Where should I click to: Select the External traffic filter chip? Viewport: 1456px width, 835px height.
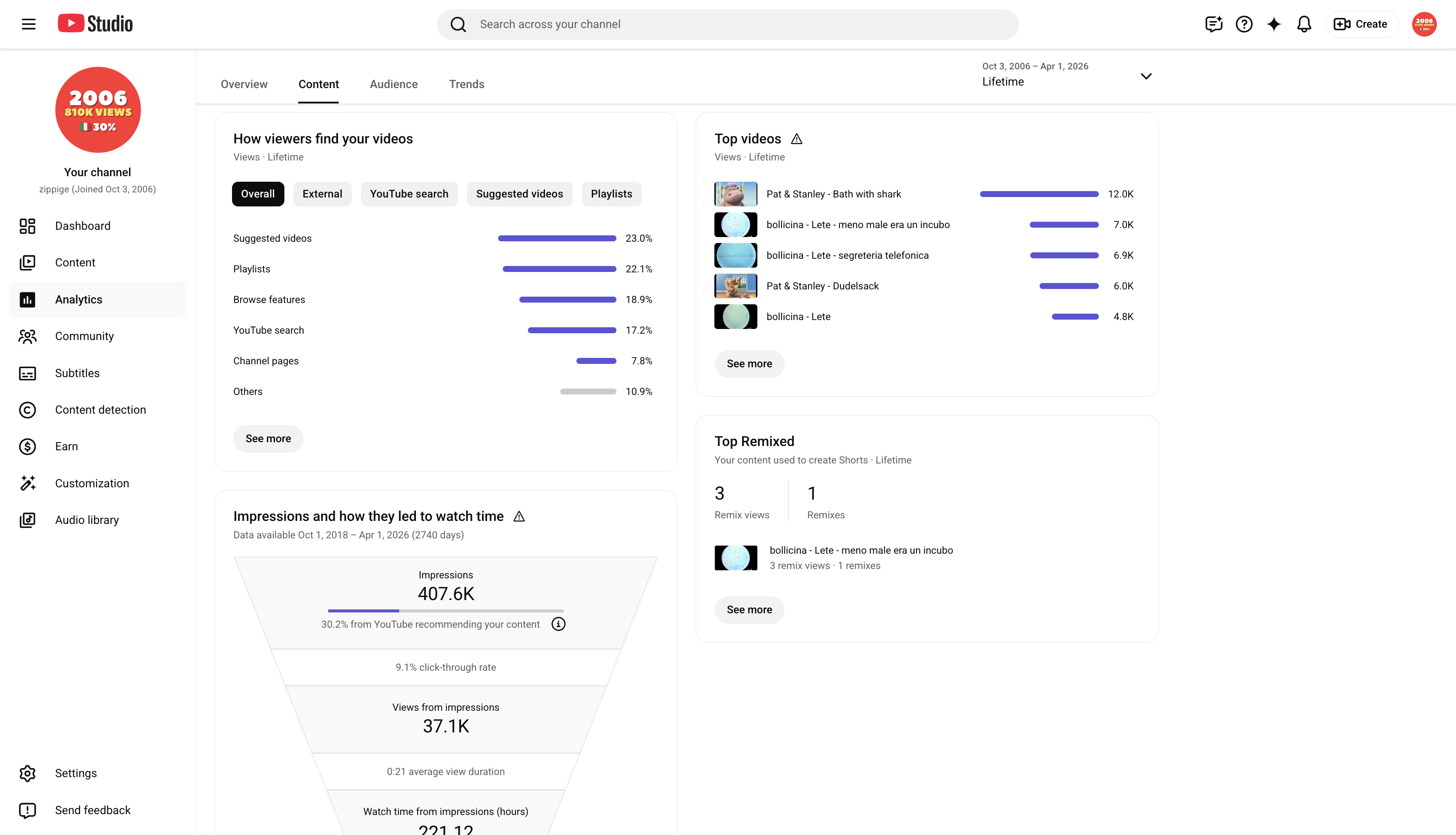coord(322,194)
